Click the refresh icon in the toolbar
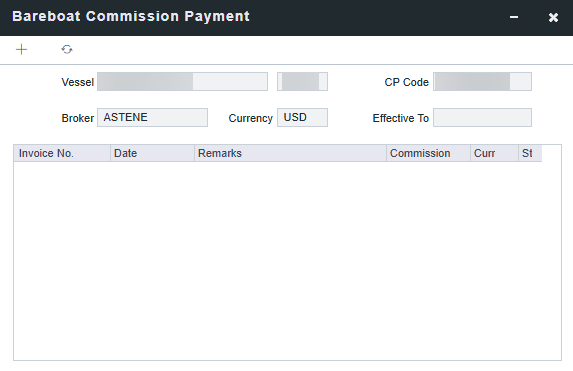 (67, 49)
